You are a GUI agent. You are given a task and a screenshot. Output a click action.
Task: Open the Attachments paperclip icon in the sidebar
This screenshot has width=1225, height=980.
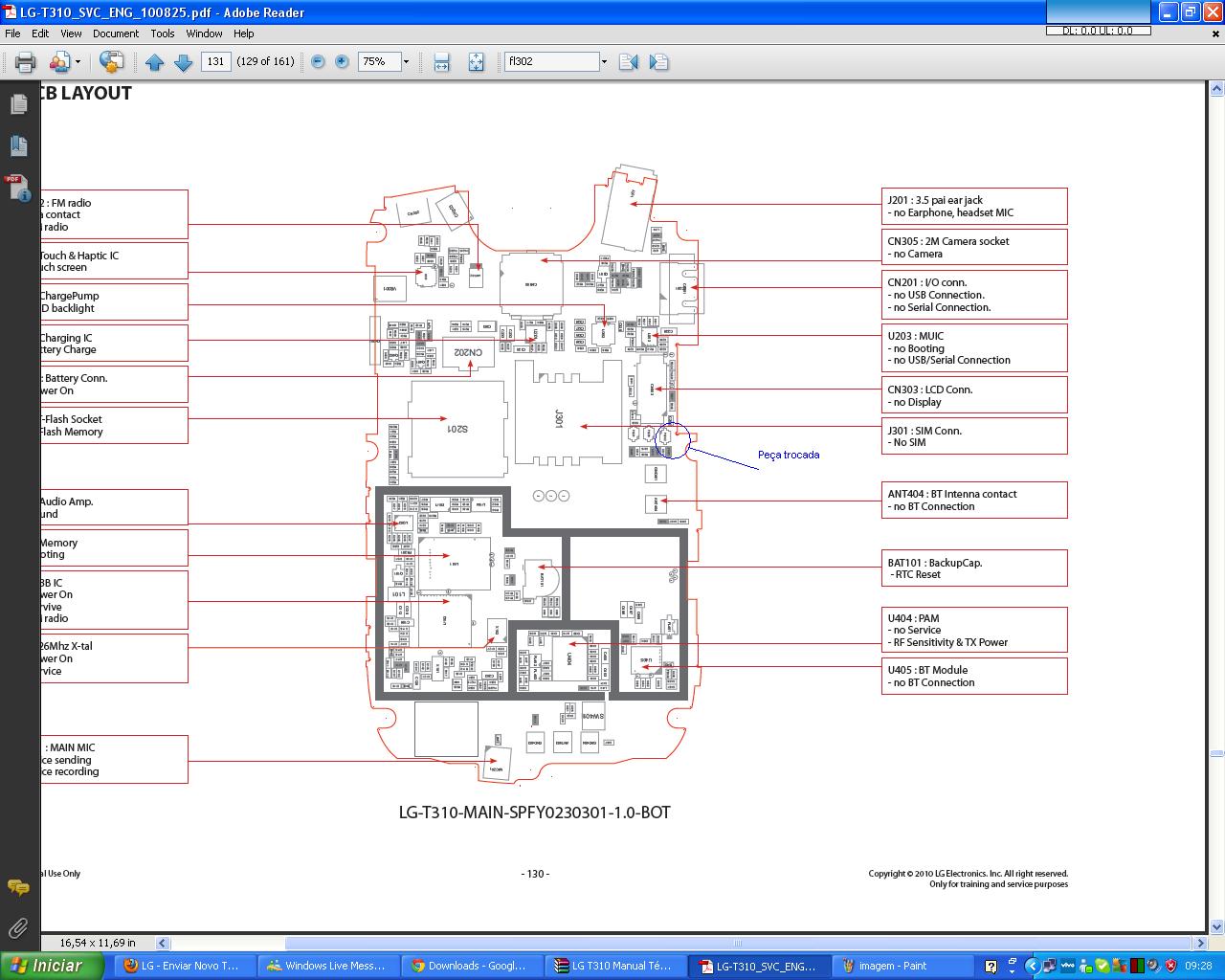point(18,928)
